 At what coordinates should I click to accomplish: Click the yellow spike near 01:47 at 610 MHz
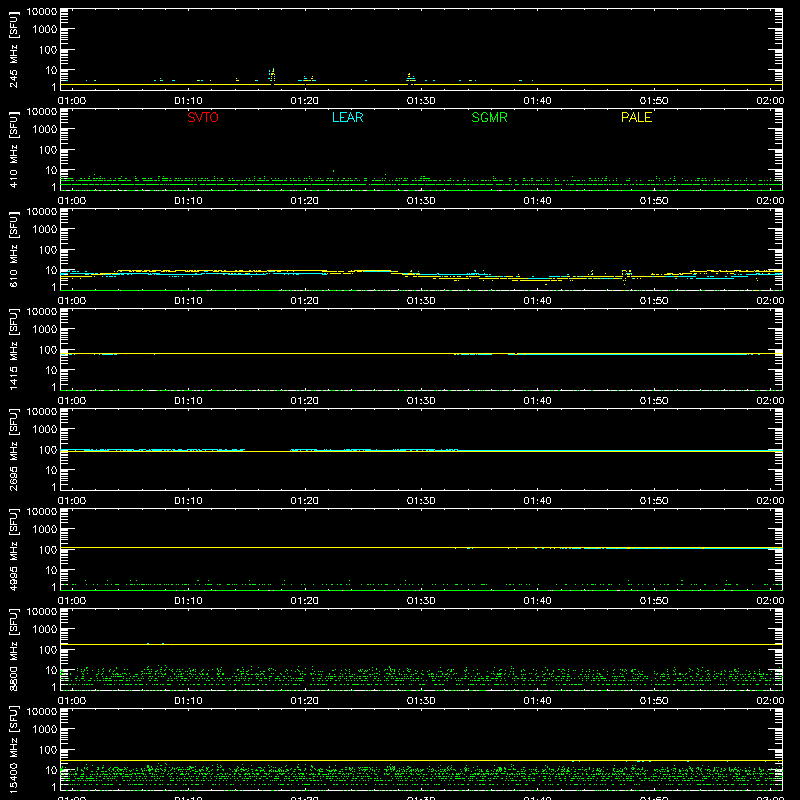[626, 276]
